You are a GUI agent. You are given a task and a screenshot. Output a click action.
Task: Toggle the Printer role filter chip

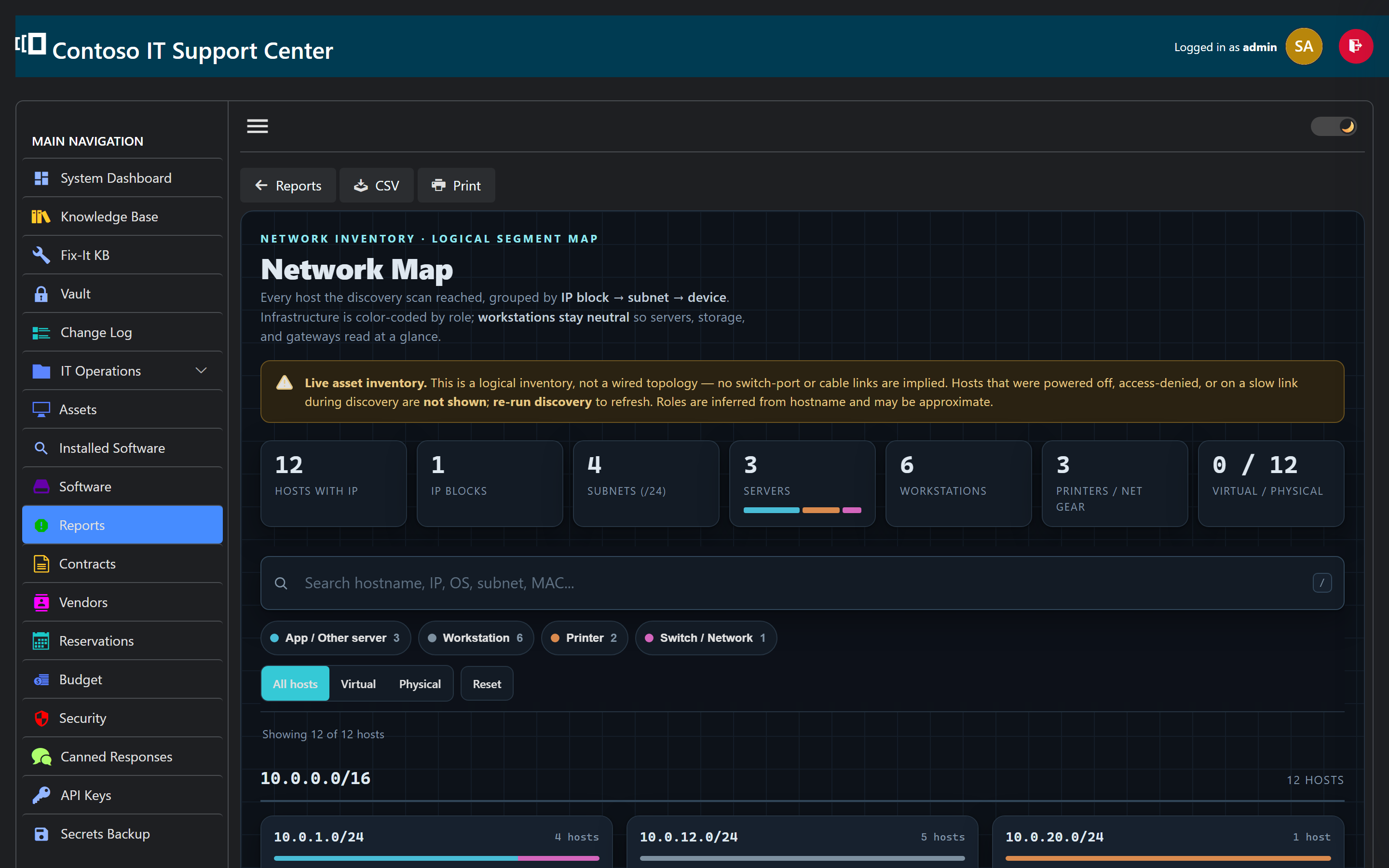pyautogui.click(x=585, y=638)
